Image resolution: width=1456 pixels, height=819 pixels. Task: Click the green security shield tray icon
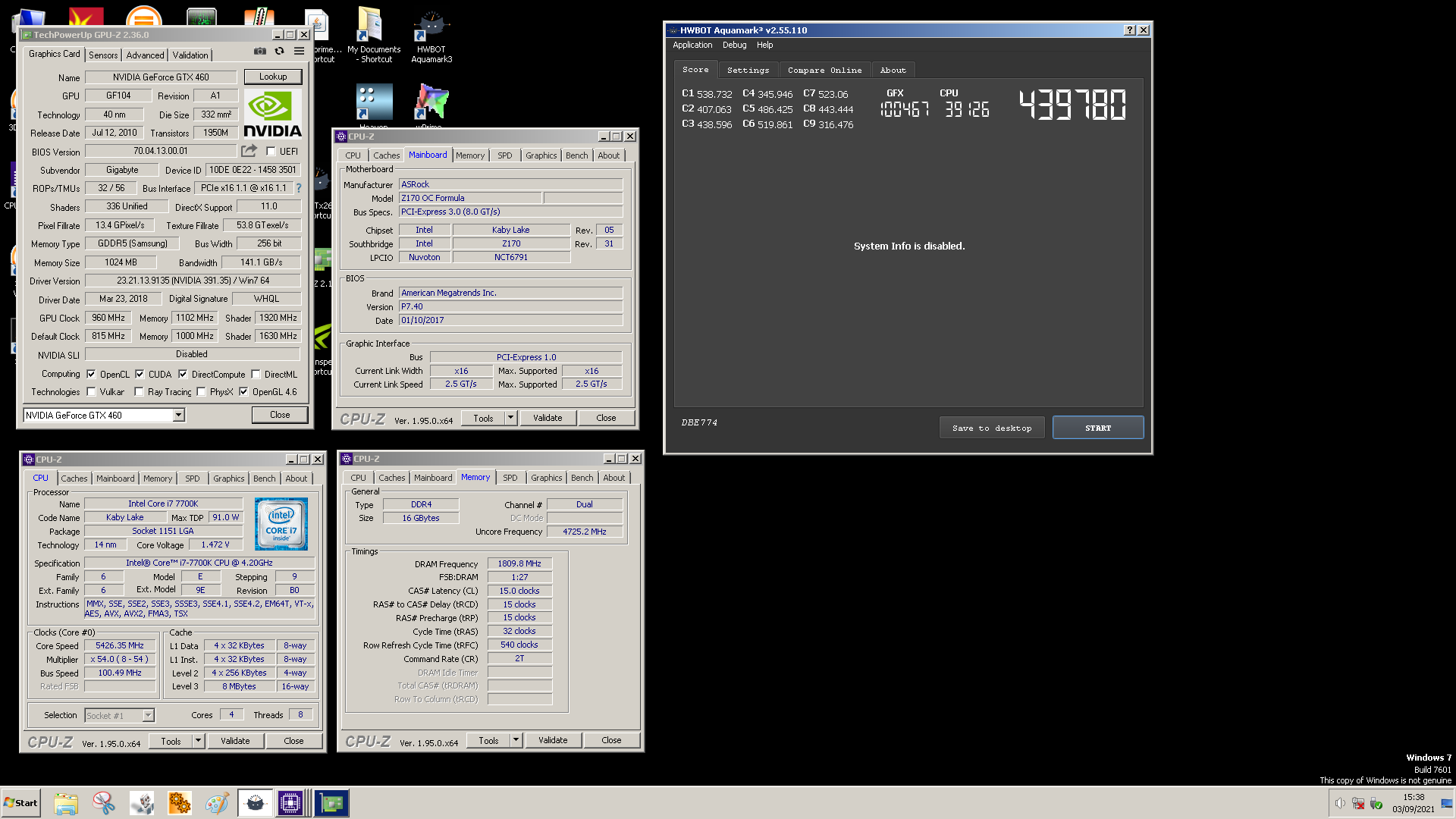1376,803
